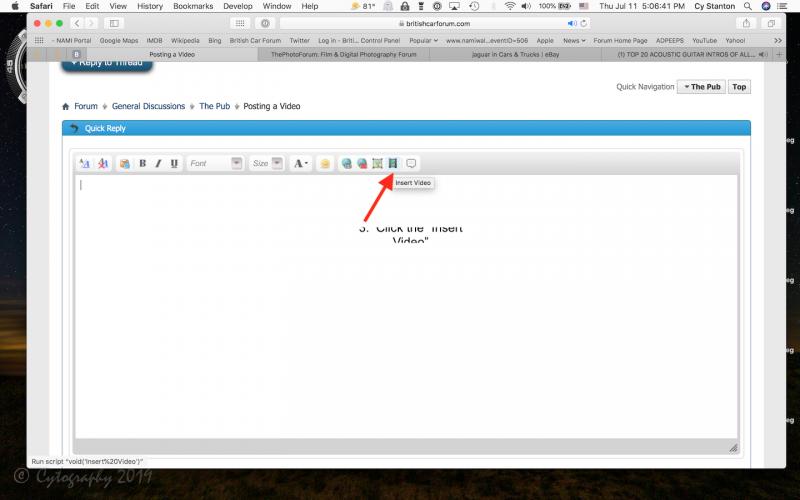Screen dimensions: 800x500
Task: Click the Quick Reply header arrow icon
Action: (x=74, y=128)
